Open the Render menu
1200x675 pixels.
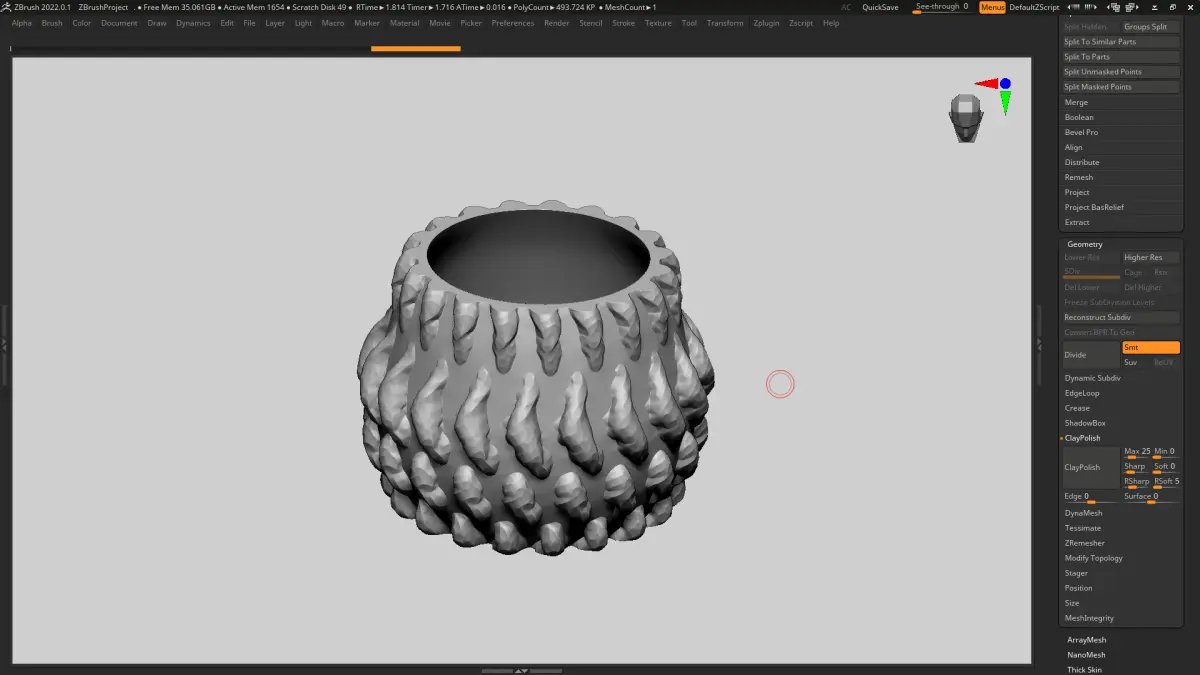click(x=557, y=23)
